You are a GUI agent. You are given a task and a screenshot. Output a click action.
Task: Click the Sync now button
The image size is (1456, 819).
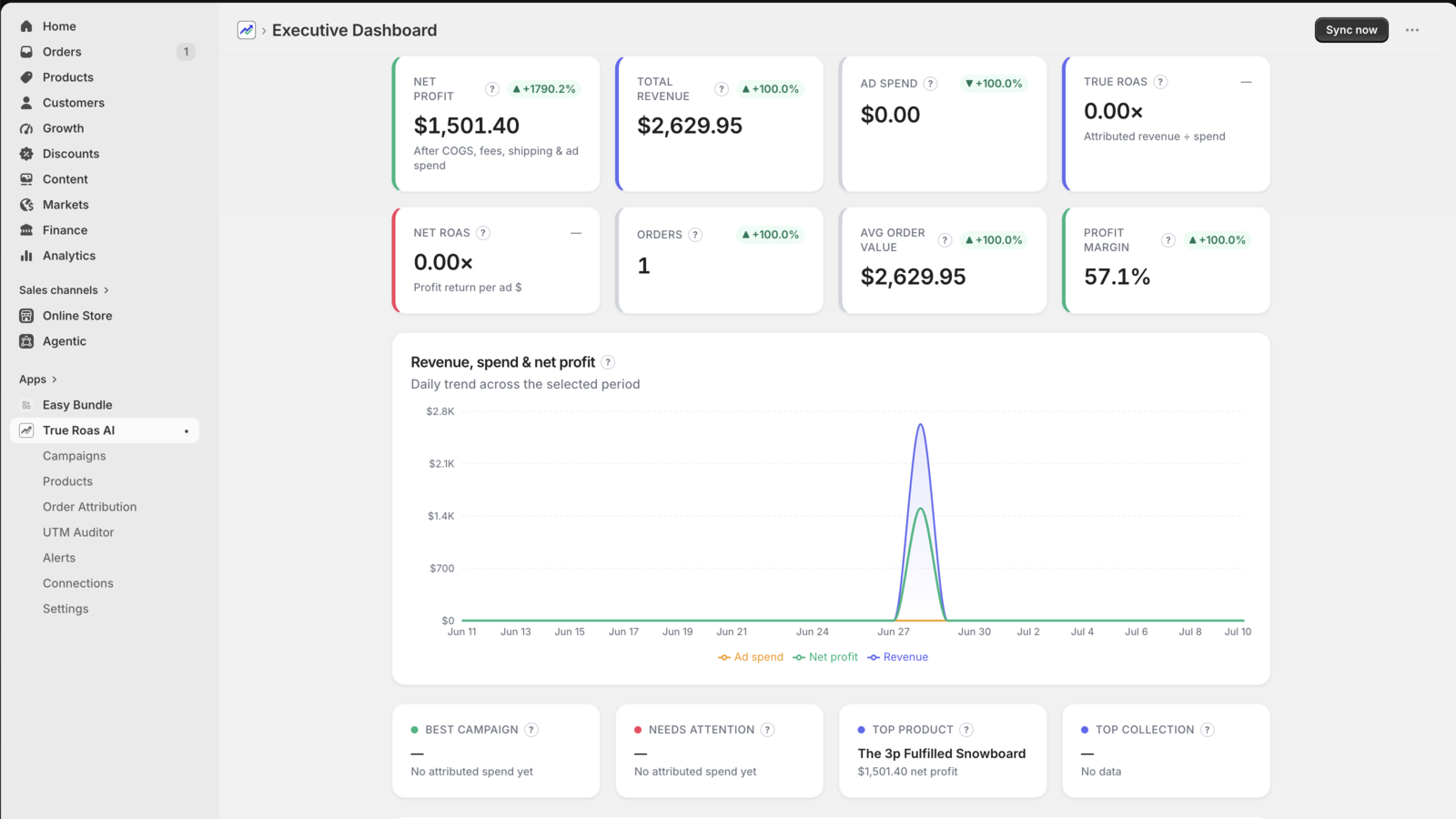(x=1351, y=30)
